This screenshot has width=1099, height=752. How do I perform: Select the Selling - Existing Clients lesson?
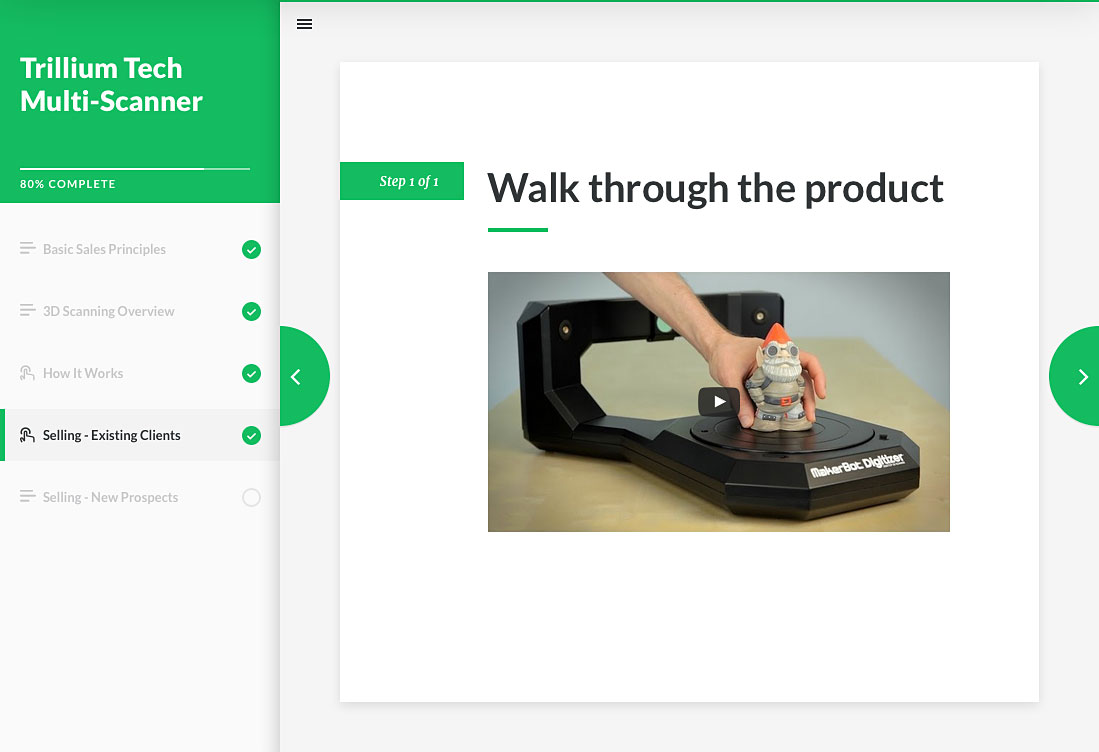point(140,435)
